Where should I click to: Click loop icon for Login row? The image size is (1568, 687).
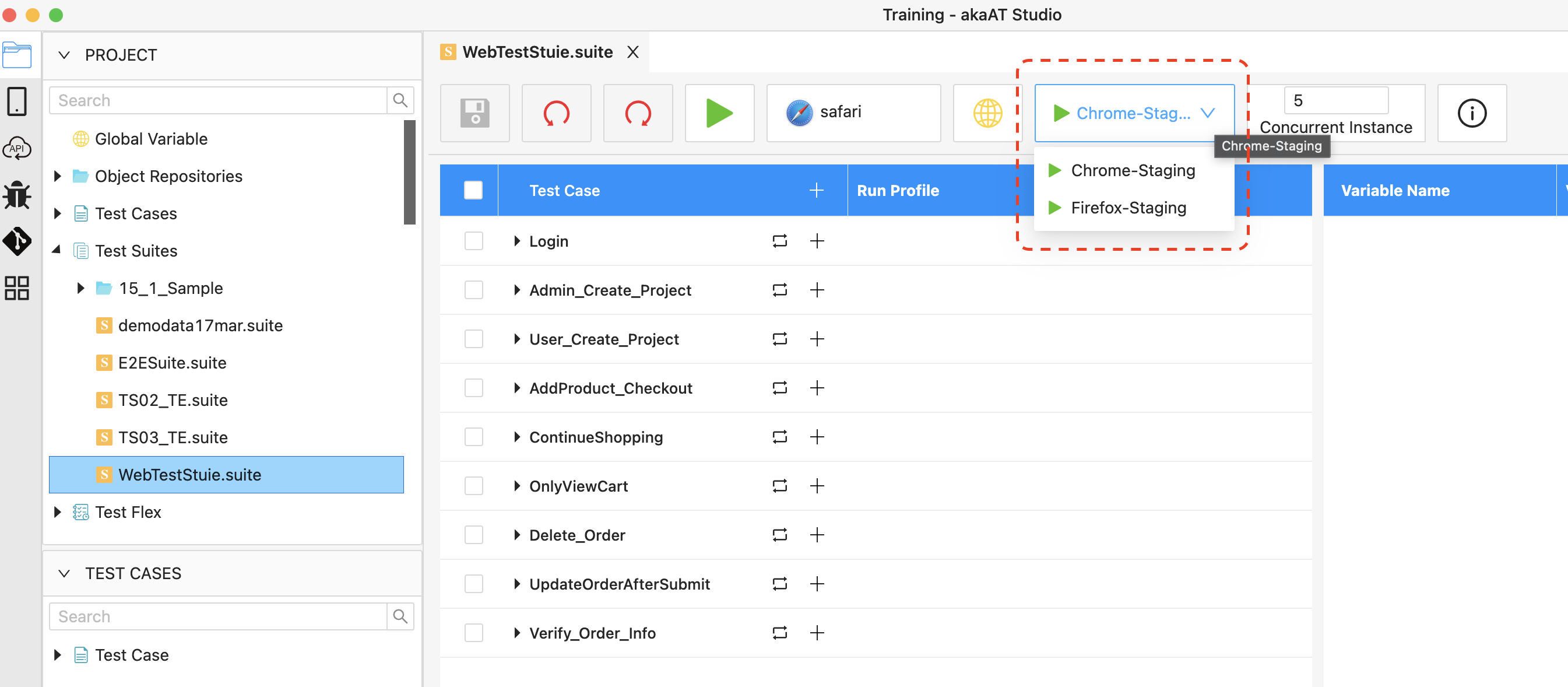click(780, 241)
